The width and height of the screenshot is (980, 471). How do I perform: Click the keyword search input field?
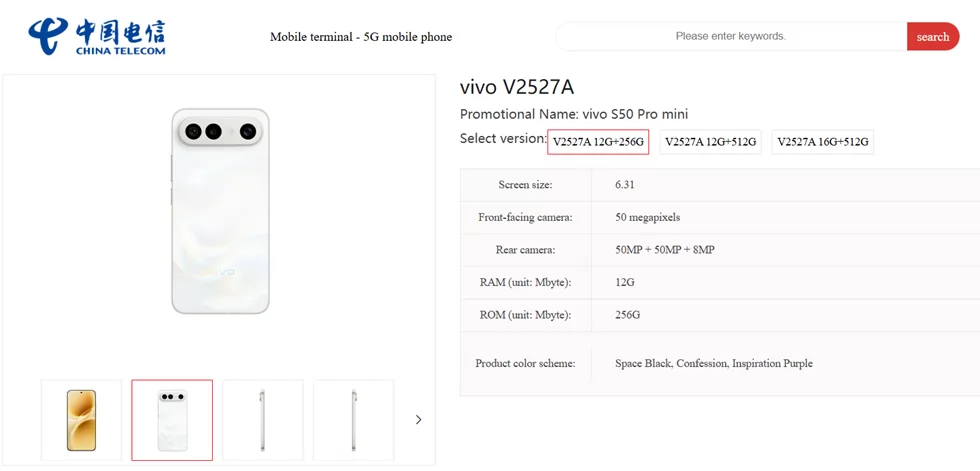point(731,37)
